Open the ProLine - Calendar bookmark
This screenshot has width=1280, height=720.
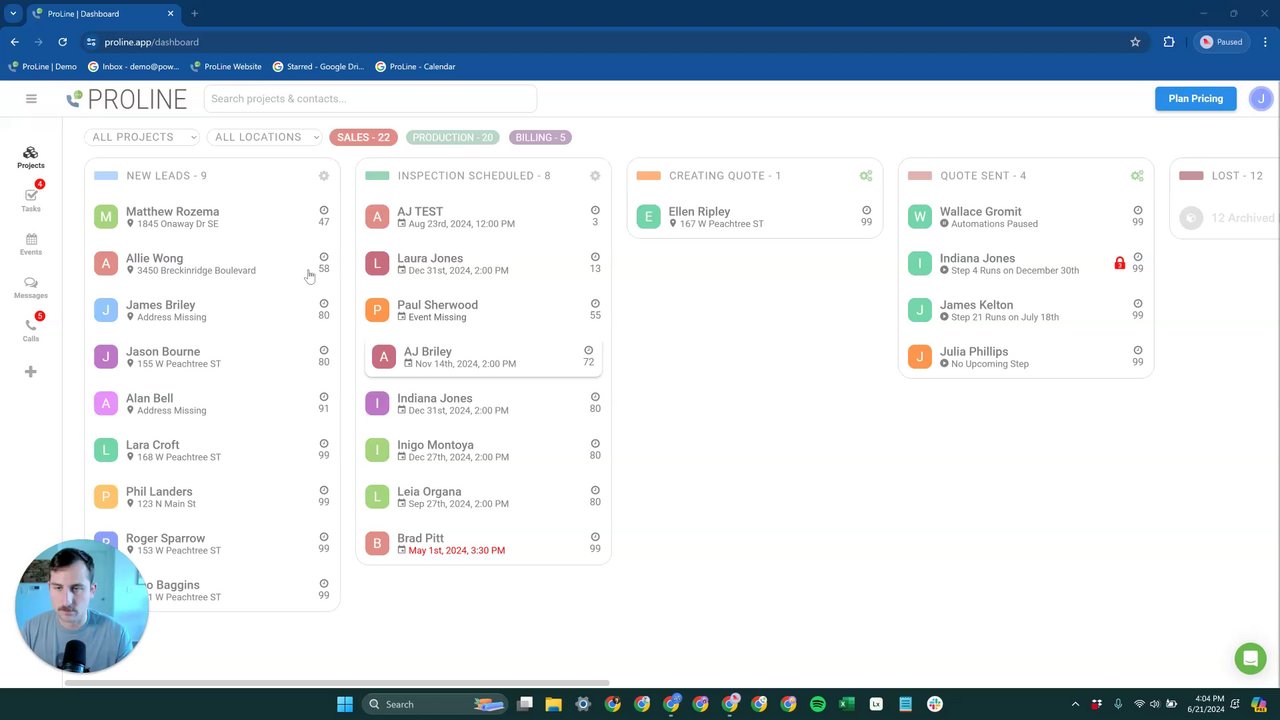click(x=415, y=67)
